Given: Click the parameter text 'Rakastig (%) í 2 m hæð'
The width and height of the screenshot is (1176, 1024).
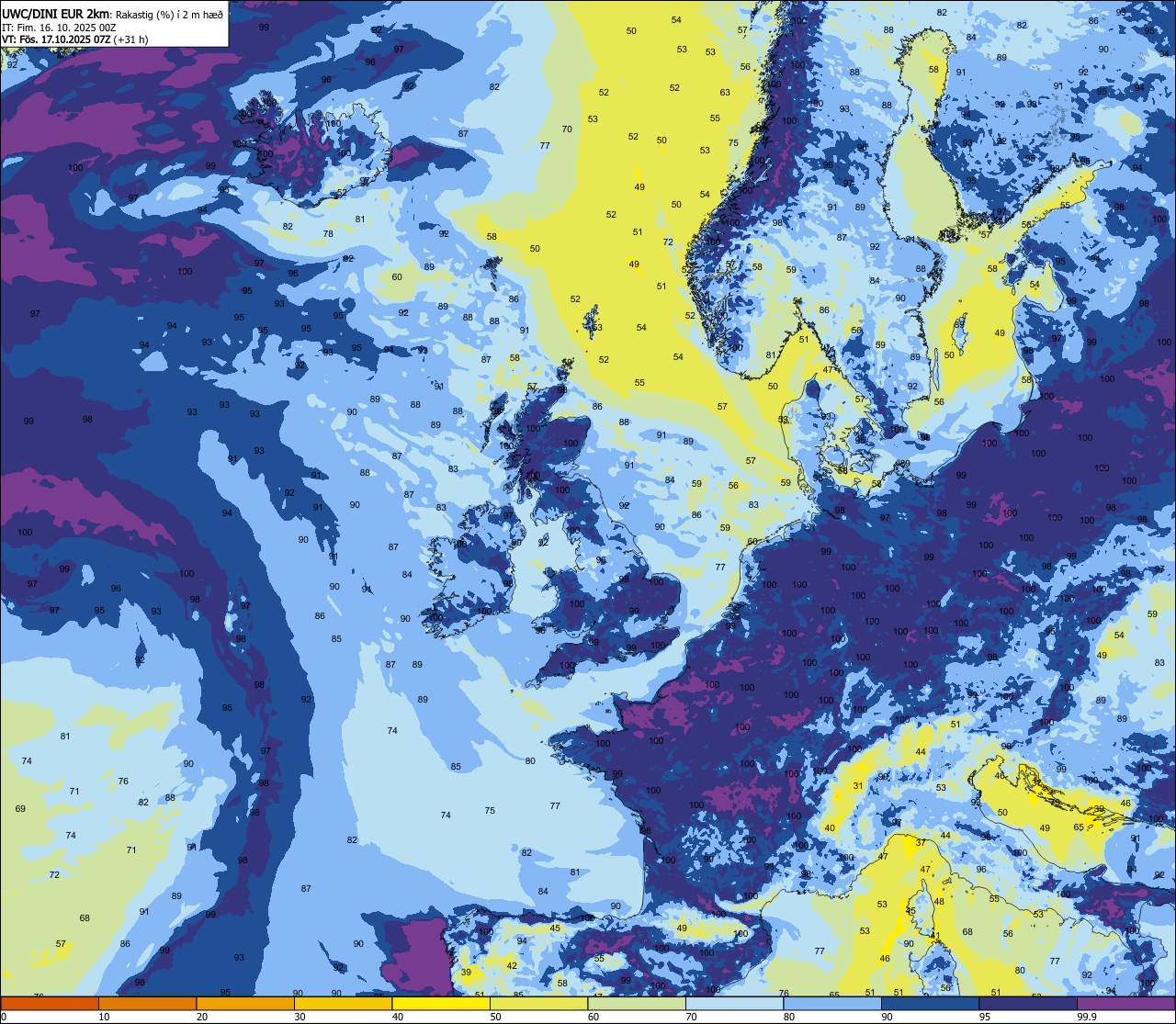Looking at the screenshot, I should pos(169,14).
